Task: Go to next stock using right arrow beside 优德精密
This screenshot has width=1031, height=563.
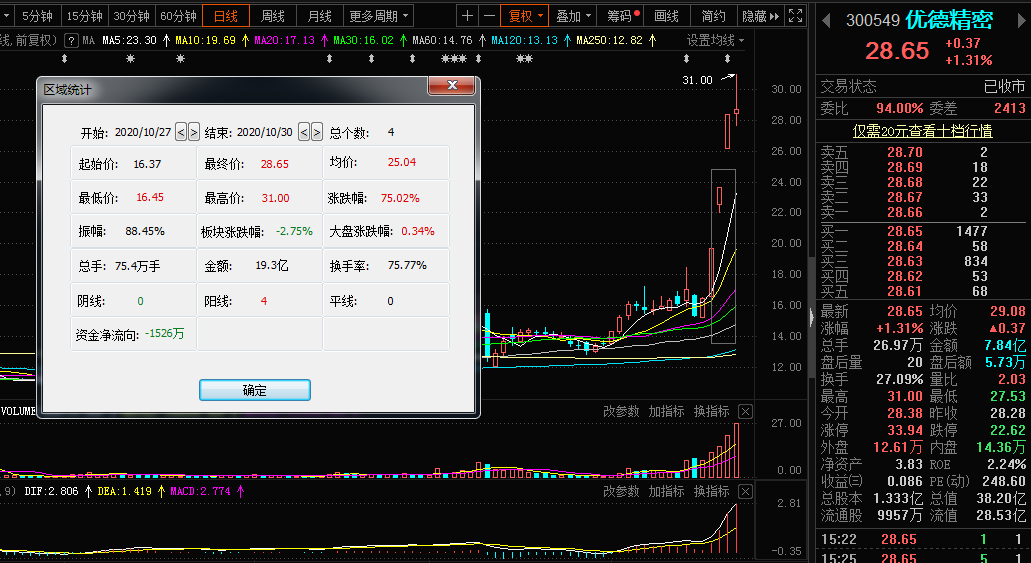Action: coord(1022,21)
